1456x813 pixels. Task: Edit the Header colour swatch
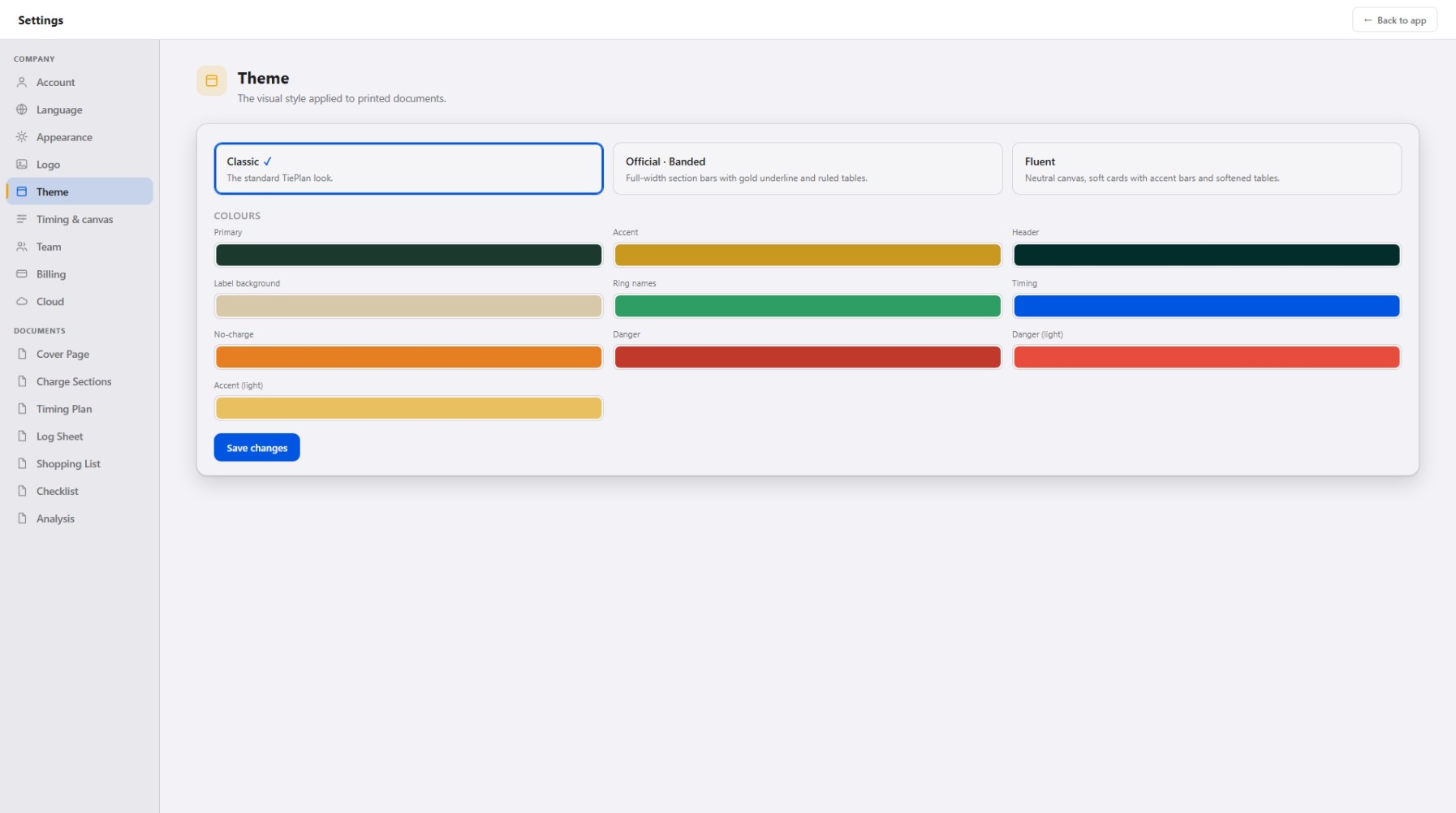[x=1206, y=255]
